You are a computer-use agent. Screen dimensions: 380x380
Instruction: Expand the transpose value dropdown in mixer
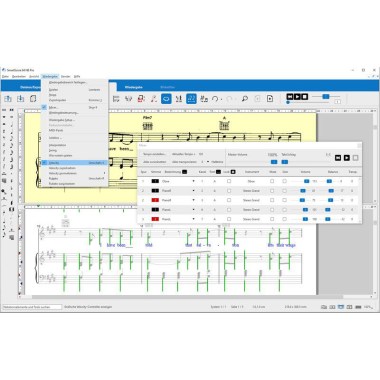click(208, 162)
